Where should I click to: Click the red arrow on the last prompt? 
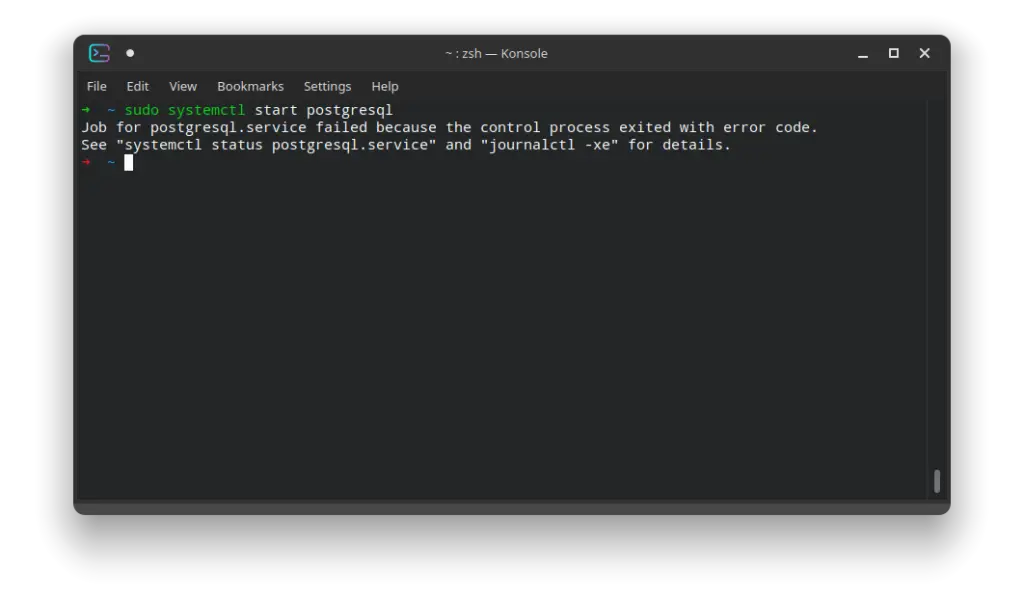click(85, 162)
